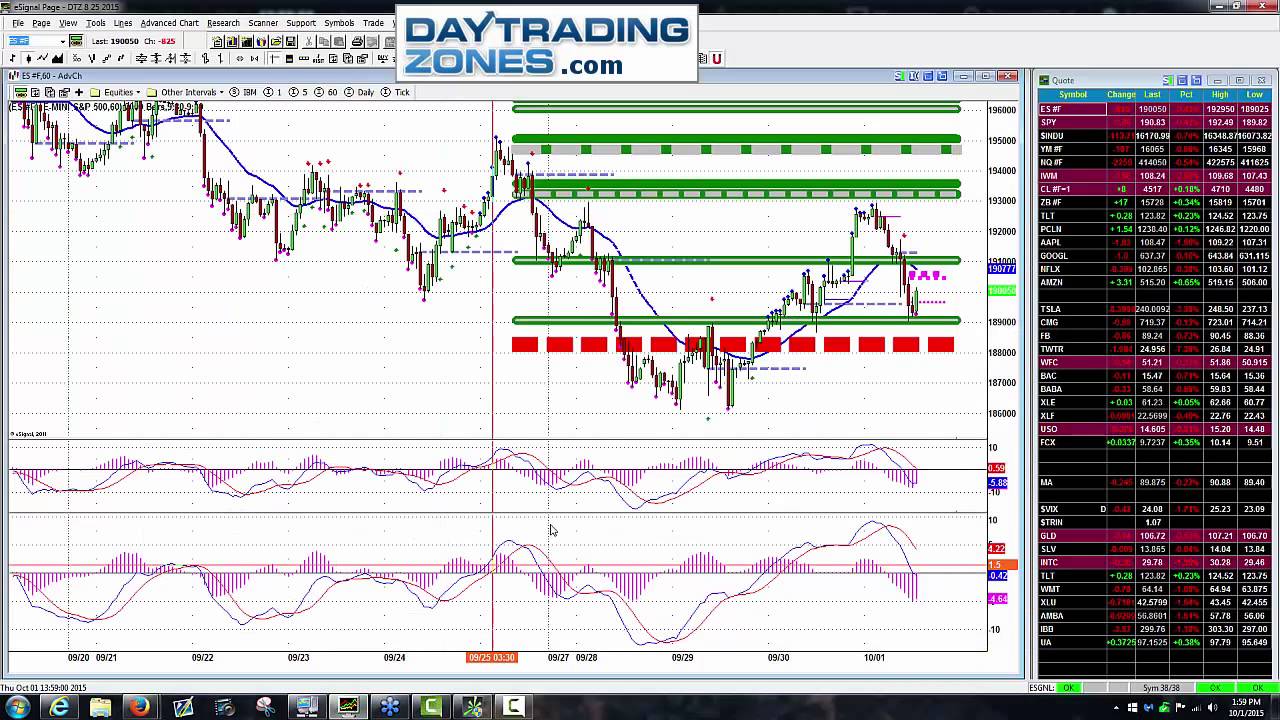The image size is (1280, 720).
Task: Switch chart to 5 minute interval
Action: (x=298, y=92)
